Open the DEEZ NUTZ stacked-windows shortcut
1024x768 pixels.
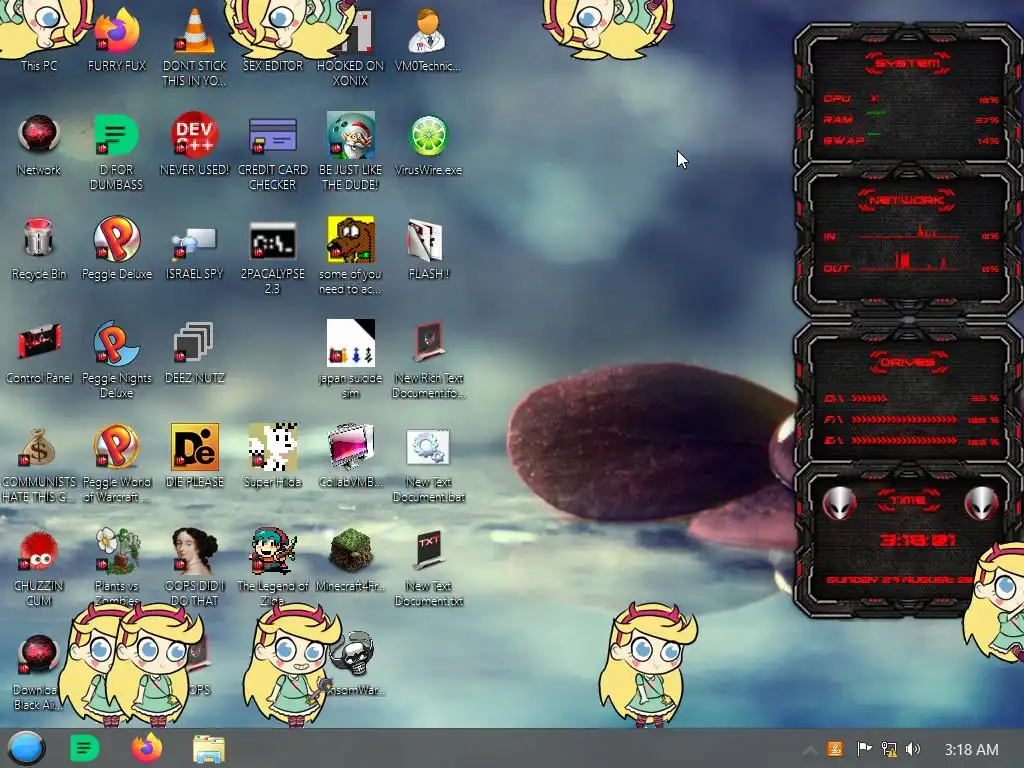194,342
